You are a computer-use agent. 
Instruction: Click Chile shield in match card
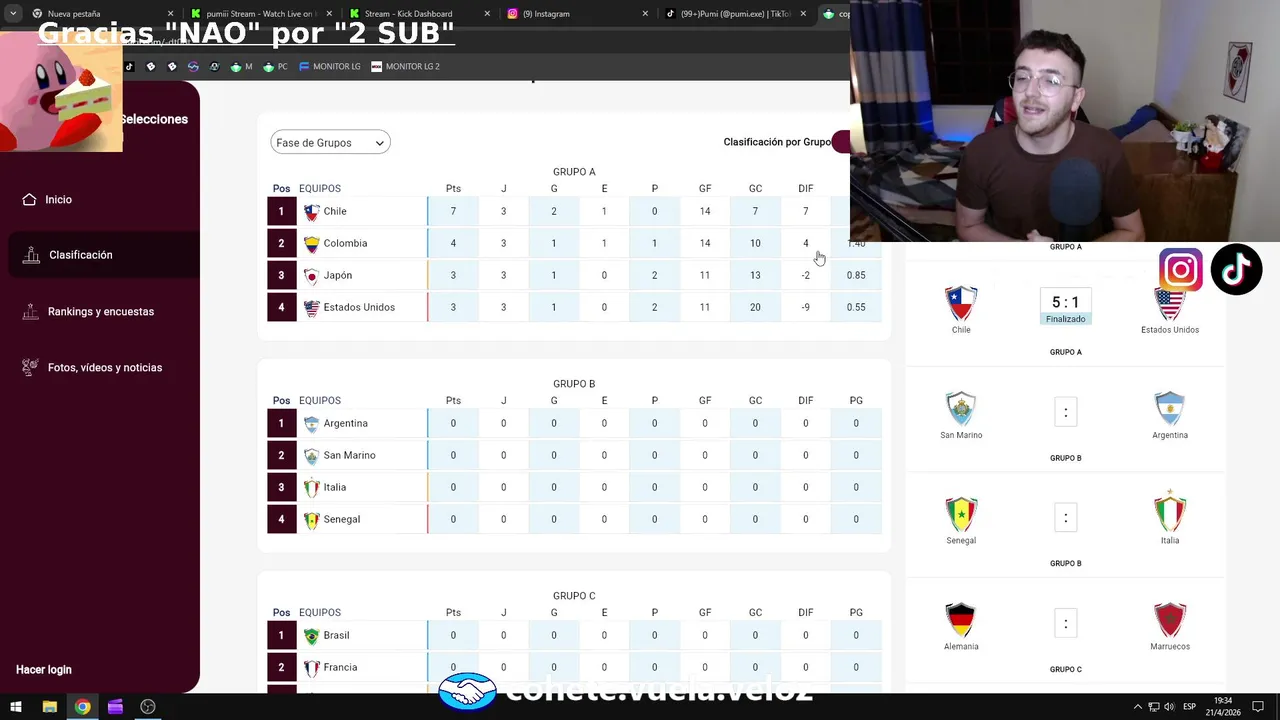(x=961, y=303)
